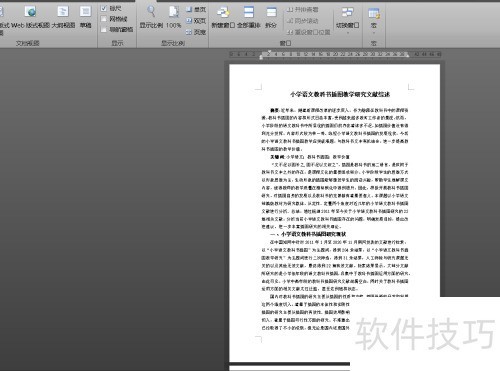Image resolution: width=500 pixels, height=371 pixels.
Task: Switch to Draft view (草稿)
Action: point(85,17)
